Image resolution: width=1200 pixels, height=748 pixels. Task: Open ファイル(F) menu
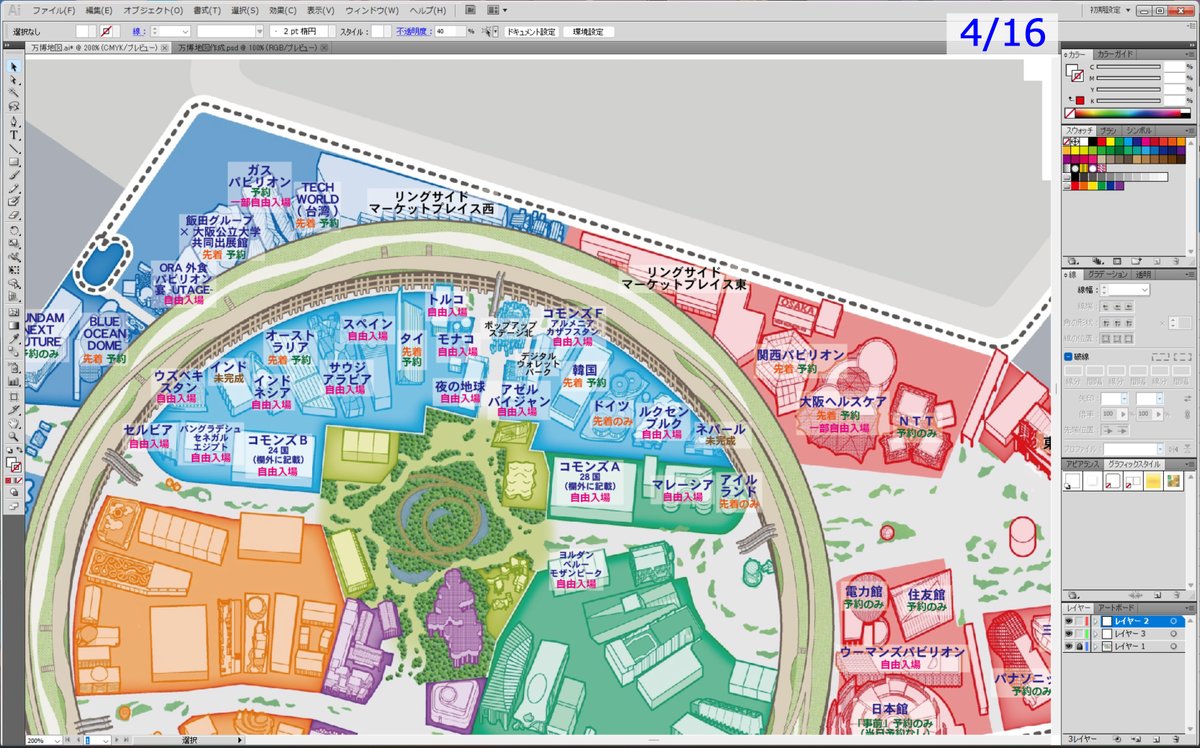tap(54, 9)
